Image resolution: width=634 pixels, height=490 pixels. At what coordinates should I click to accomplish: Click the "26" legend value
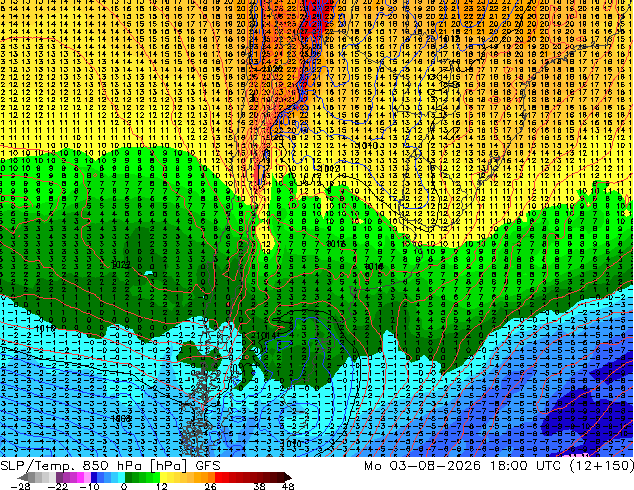click(x=210, y=486)
